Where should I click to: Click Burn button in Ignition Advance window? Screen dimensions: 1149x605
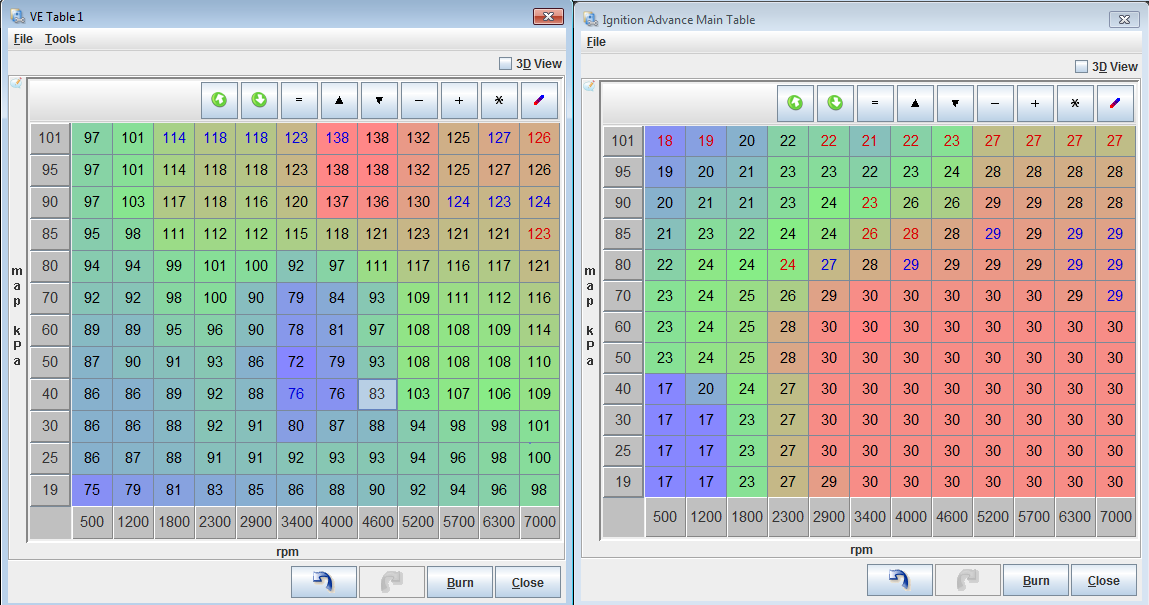[x=1036, y=579]
